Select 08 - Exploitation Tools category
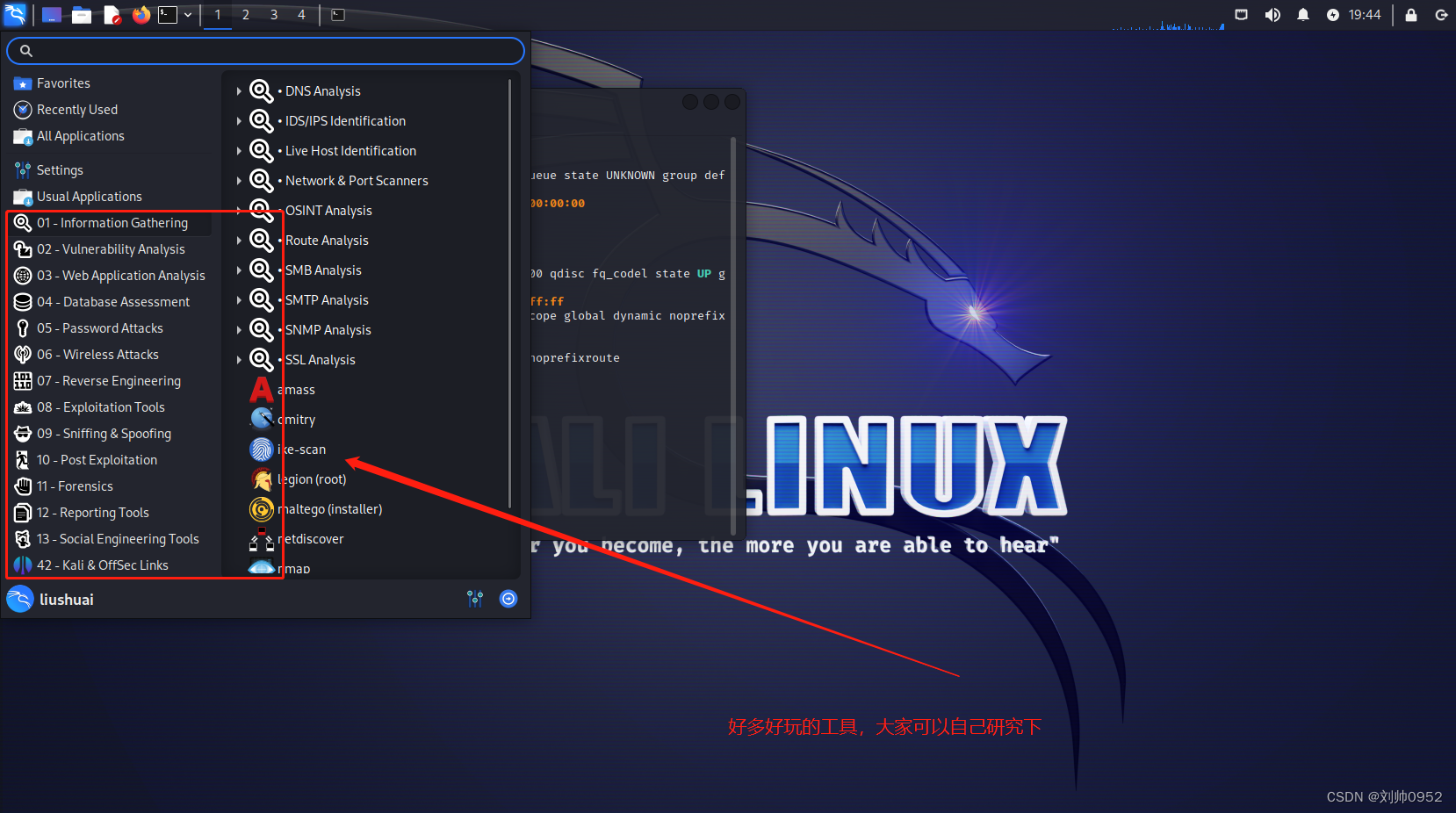Viewport: 1456px width, 813px height. (110, 407)
